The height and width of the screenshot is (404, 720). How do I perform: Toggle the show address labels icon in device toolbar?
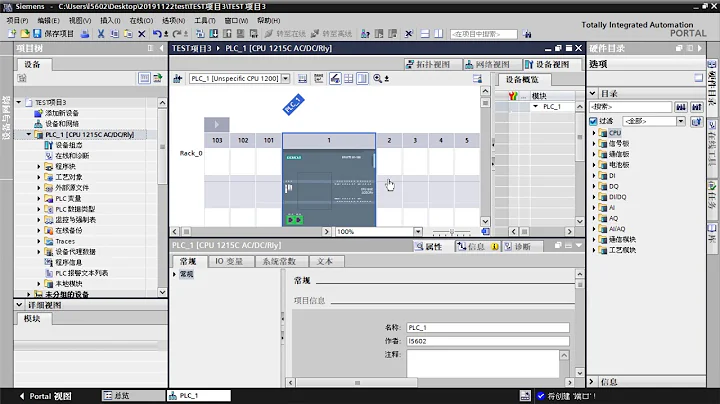pos(335,79)
